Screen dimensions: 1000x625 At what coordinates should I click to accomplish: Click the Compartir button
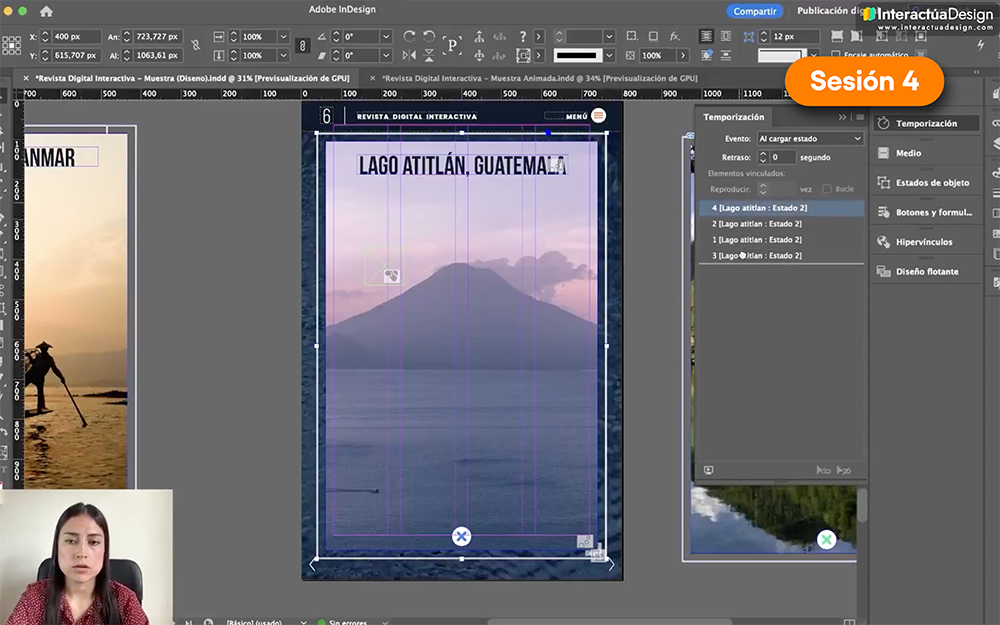[x=754, y=11]
